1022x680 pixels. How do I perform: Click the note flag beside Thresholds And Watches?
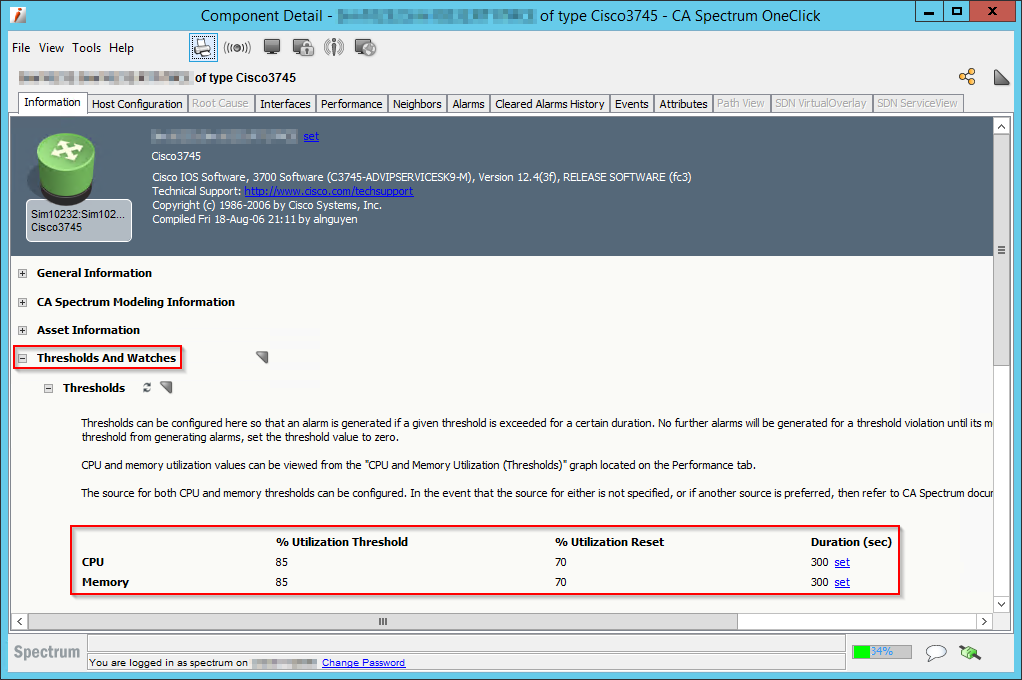[262, 356]
